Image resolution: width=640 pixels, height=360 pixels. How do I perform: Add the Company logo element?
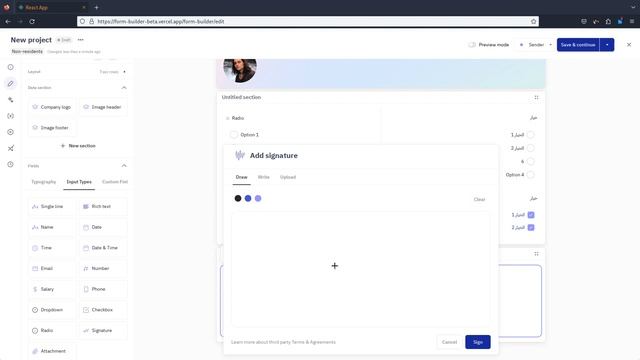pyautogui.click(x=51, y=107)
